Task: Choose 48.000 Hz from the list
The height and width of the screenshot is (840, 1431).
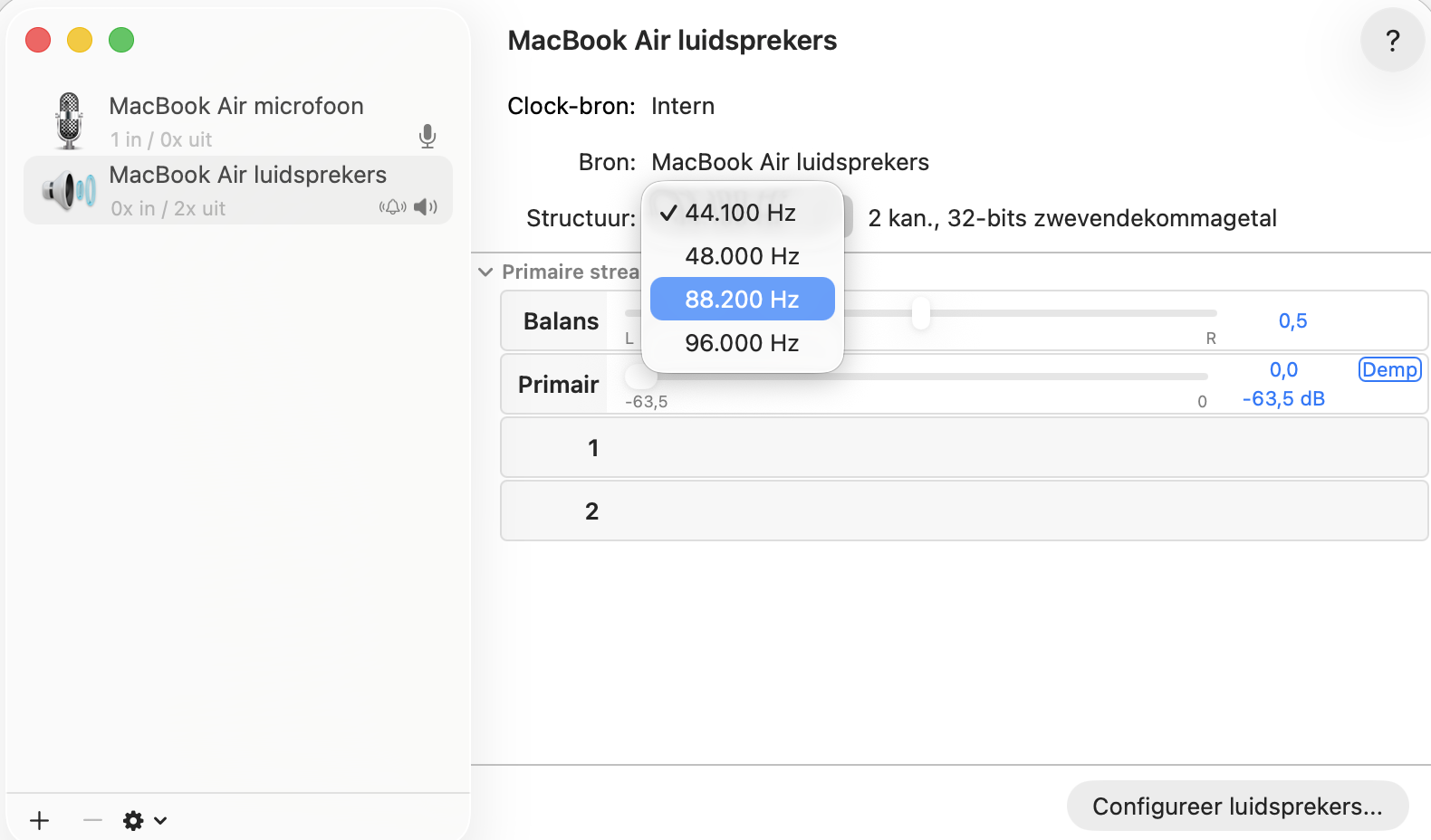Action: click(x=742, y=256)
